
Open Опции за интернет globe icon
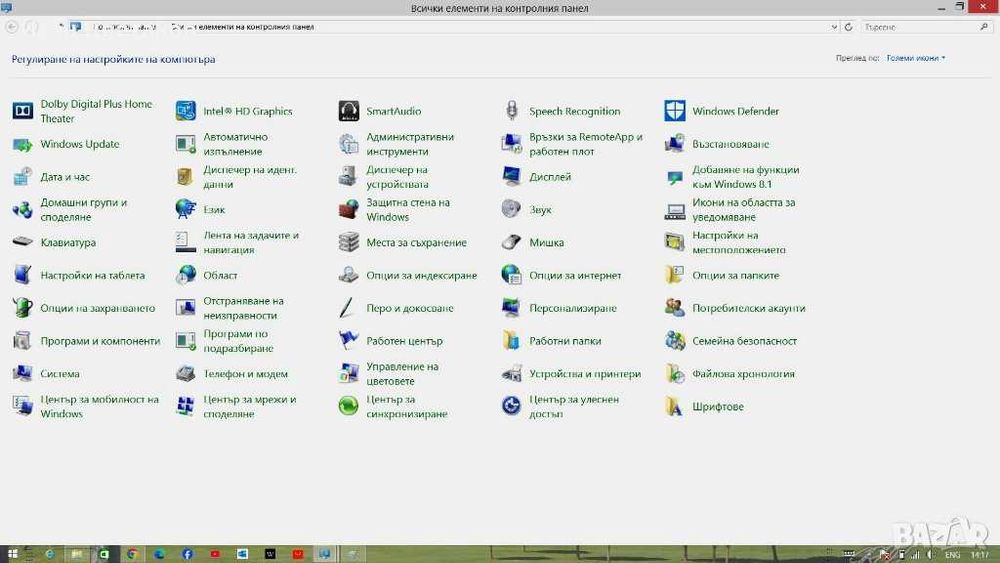[511, 275]
